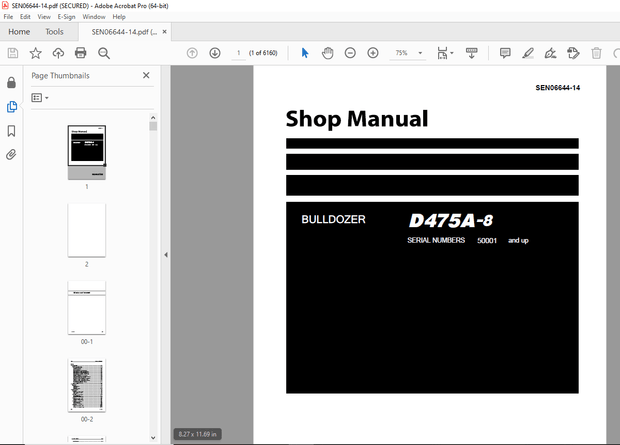Click the Page Thumbnails panel title

coord(60,76)
